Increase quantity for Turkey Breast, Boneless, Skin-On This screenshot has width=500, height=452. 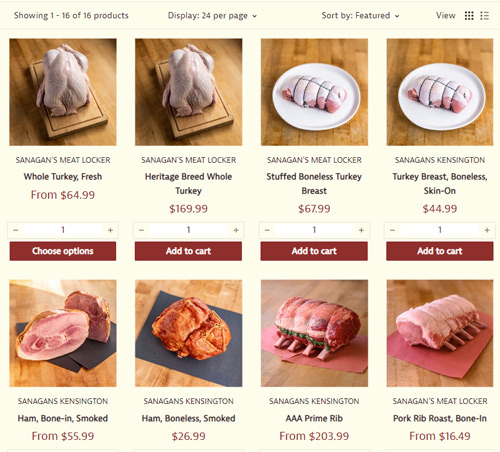tap(487, 230)
